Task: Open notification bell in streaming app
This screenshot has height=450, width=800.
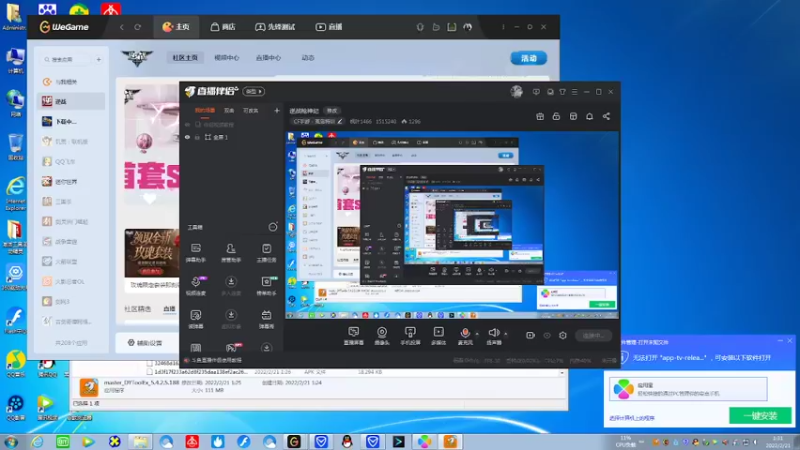Action: (589, 116)
